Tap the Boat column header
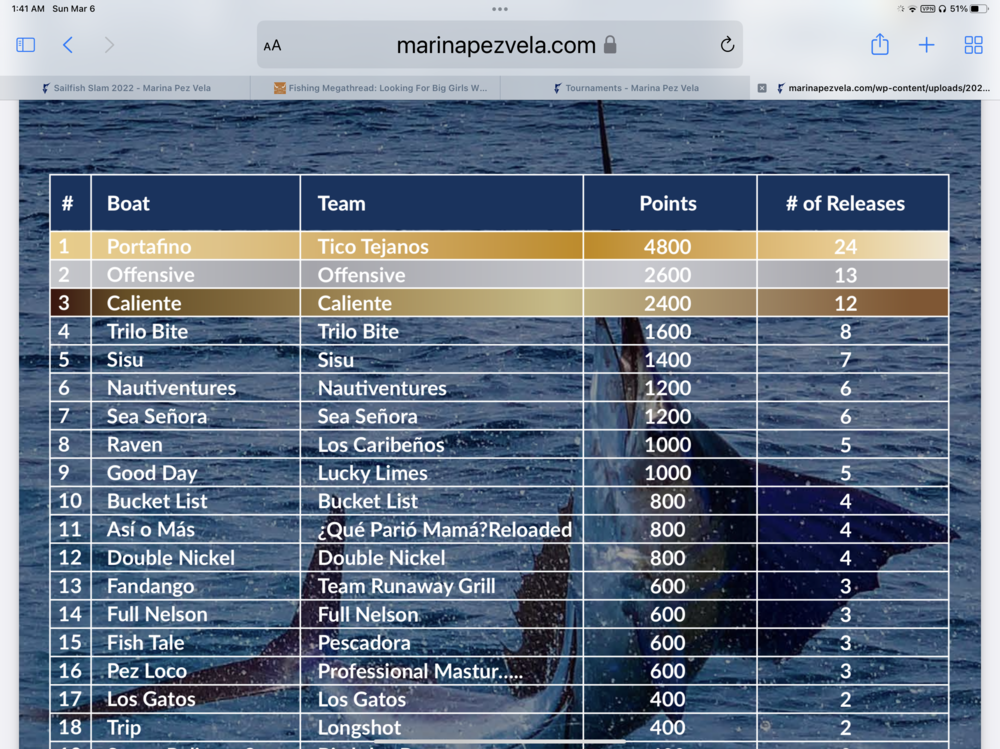 click(129, 204)
